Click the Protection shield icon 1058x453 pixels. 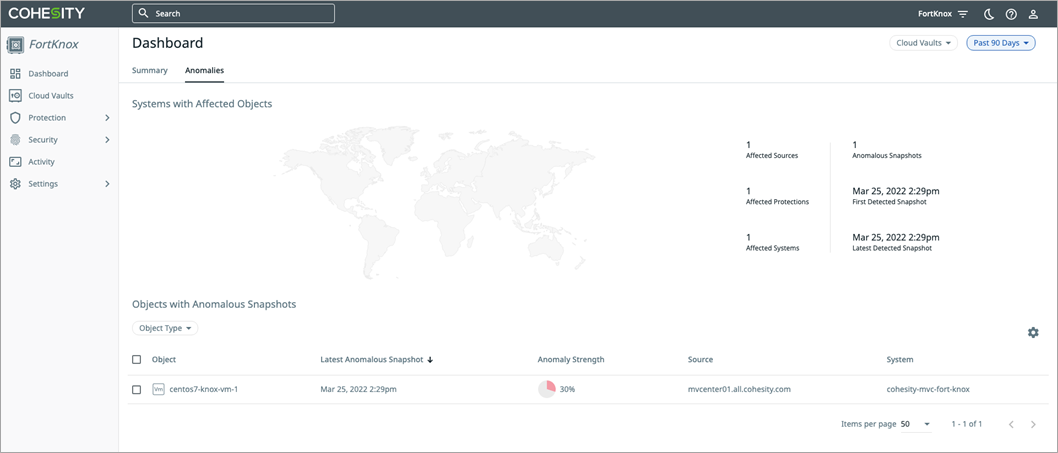(x=16, y=118)
